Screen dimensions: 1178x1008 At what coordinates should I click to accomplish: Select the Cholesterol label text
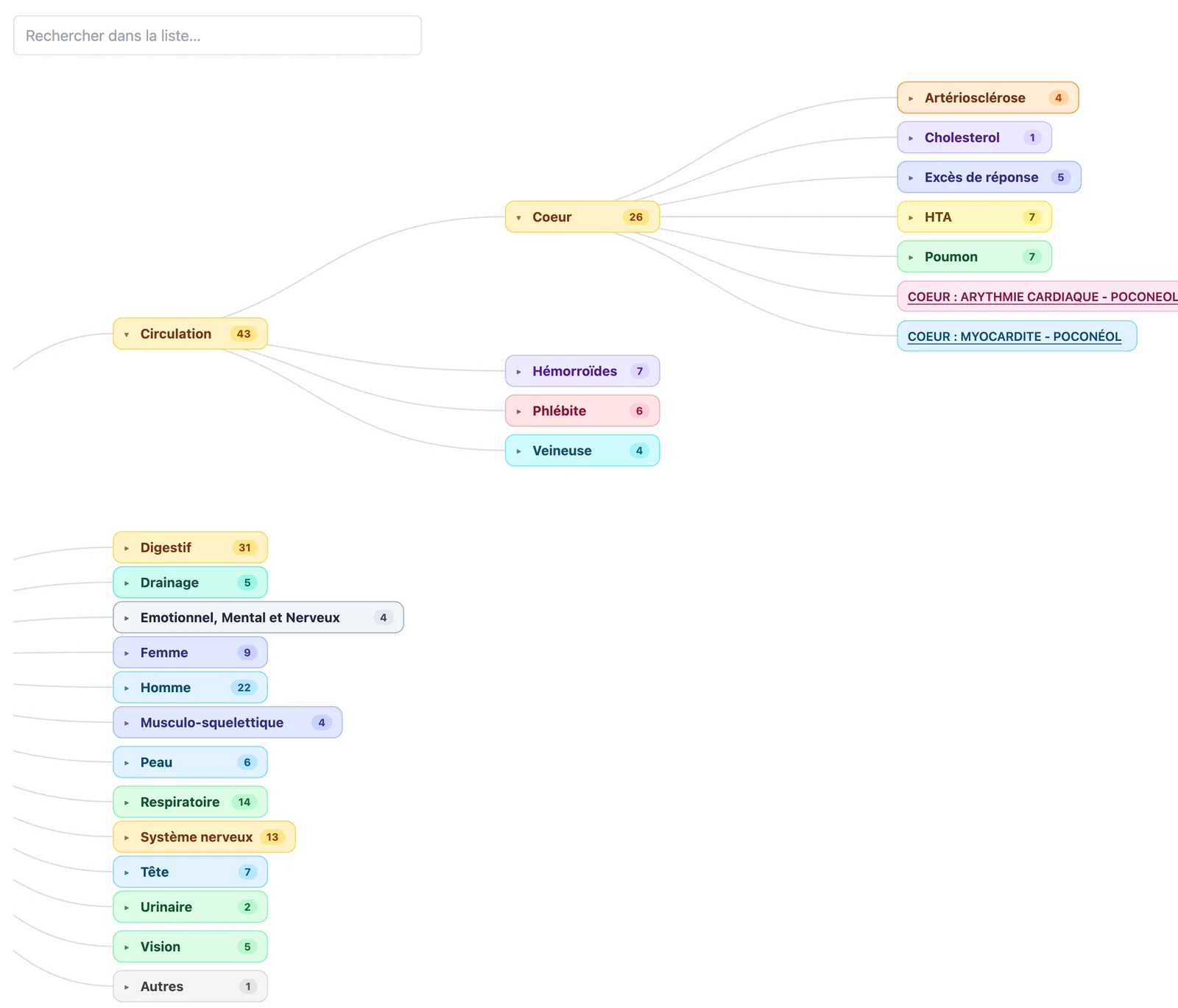(962, 137)
